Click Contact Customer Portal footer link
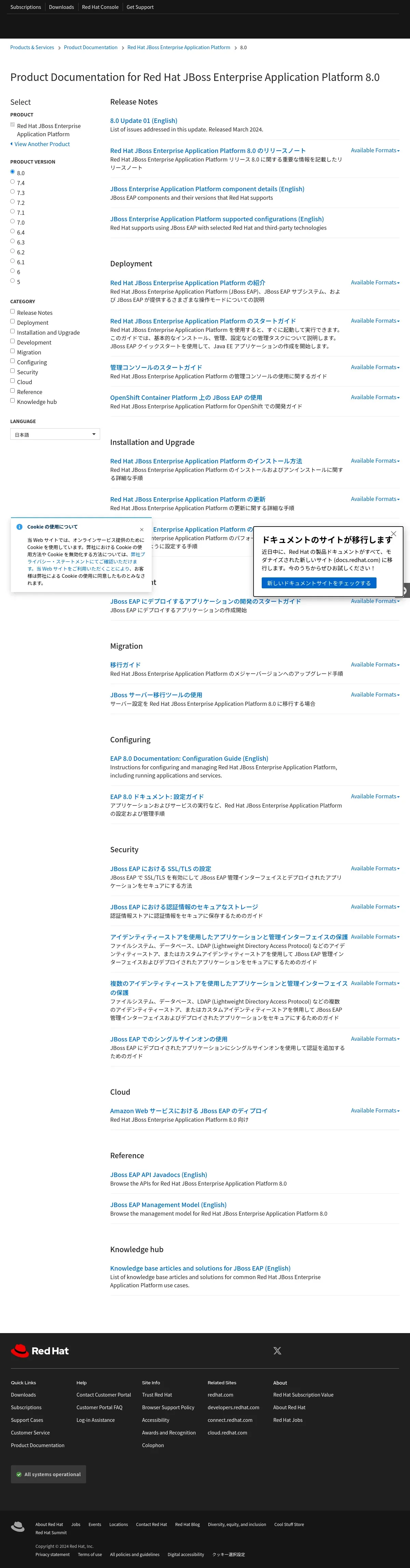This screenshot has height=1568, width=410. [104, 1395]
